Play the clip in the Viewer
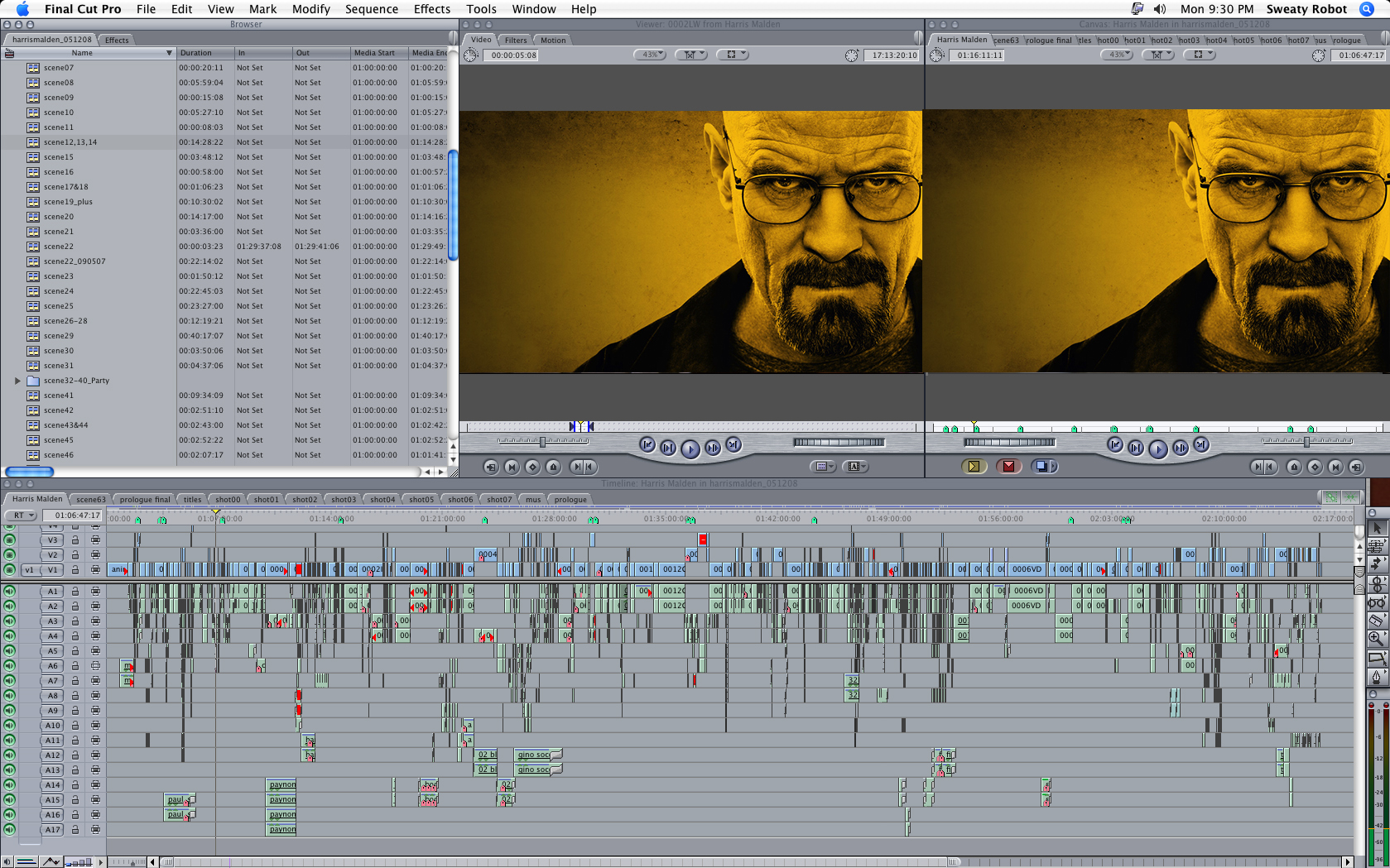1390x868 pixels. click(x=690, y=448)
